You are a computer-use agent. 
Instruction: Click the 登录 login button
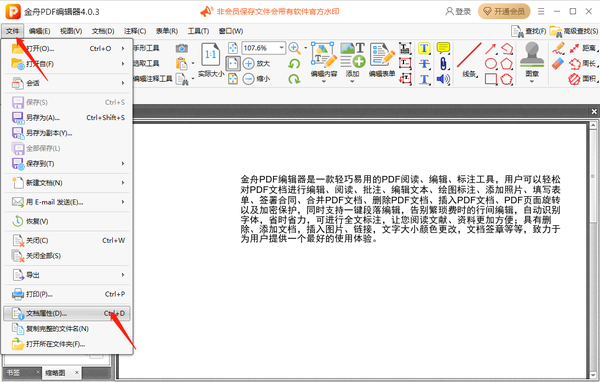pos(458,11)
